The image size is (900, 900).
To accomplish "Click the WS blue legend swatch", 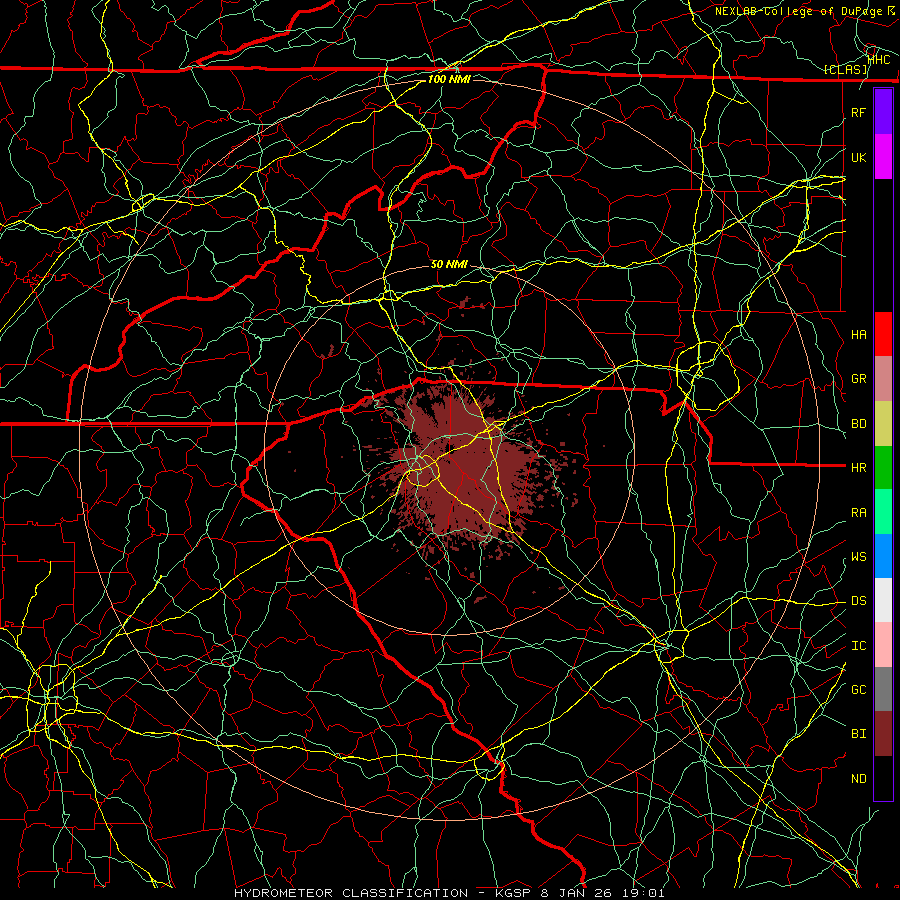I will pos(883,556).
